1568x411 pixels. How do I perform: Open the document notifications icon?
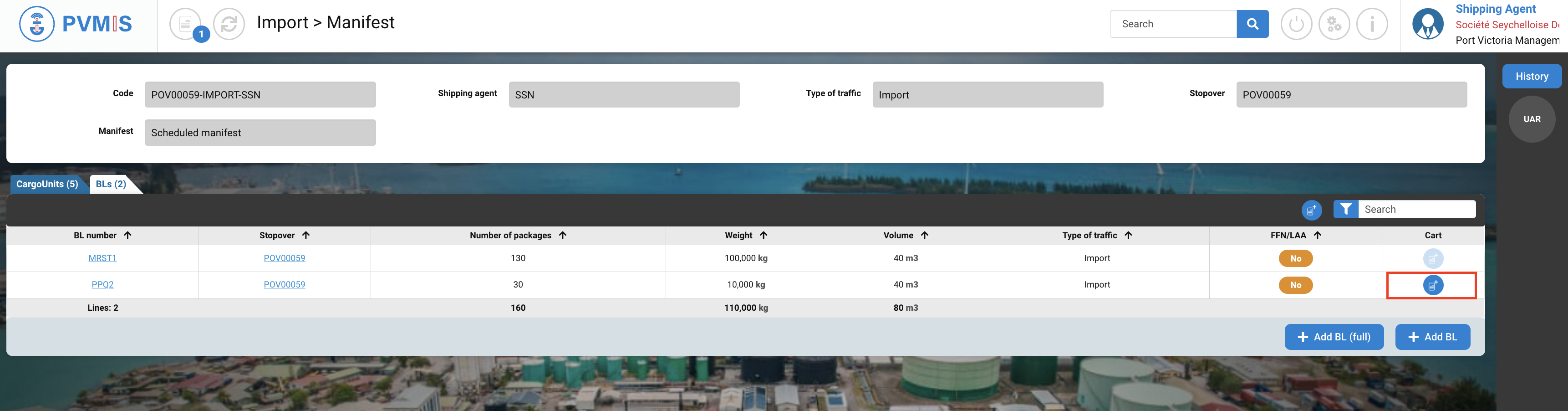[x=185, y=24]
